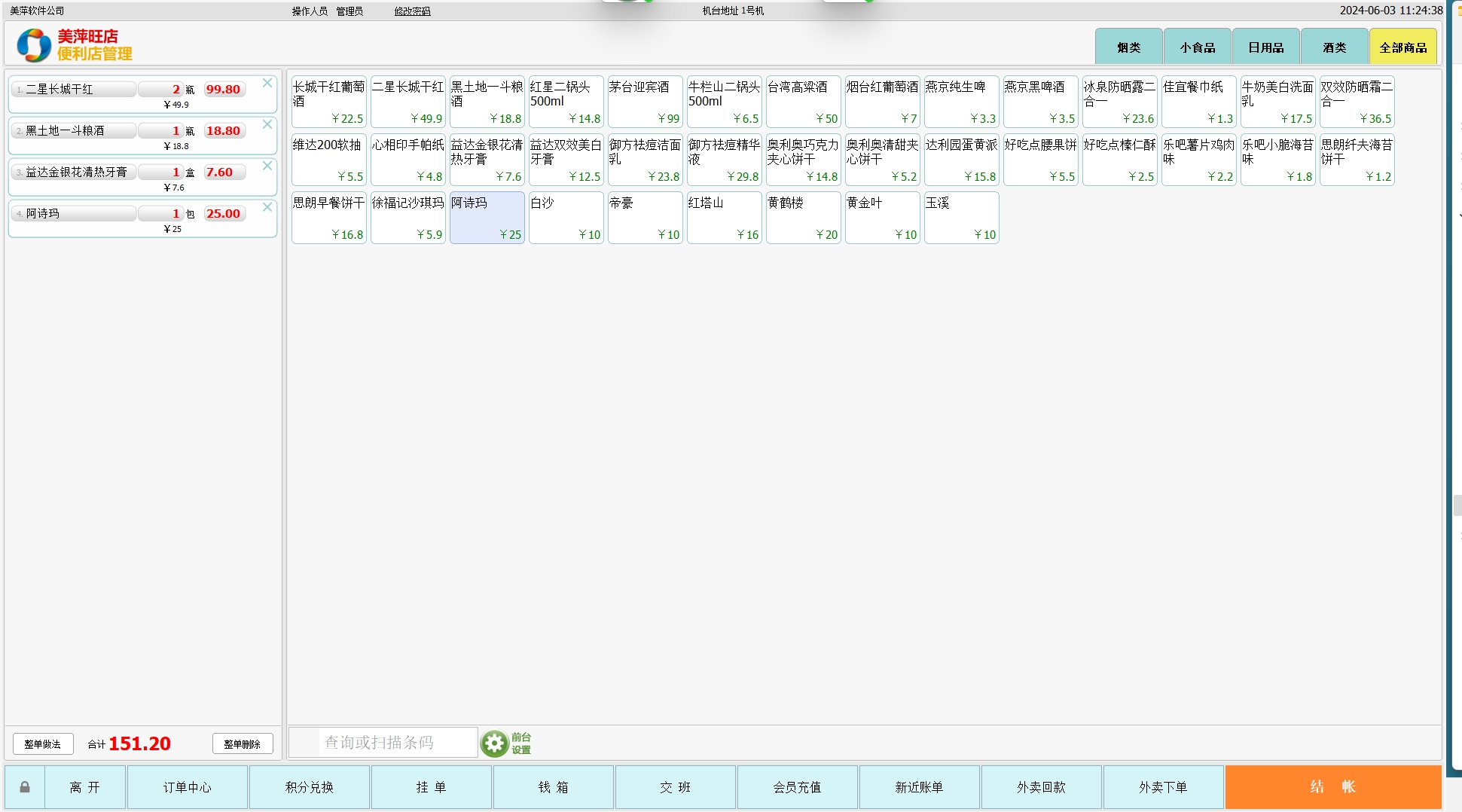Show 全部商品 category

click(1402, 47)
